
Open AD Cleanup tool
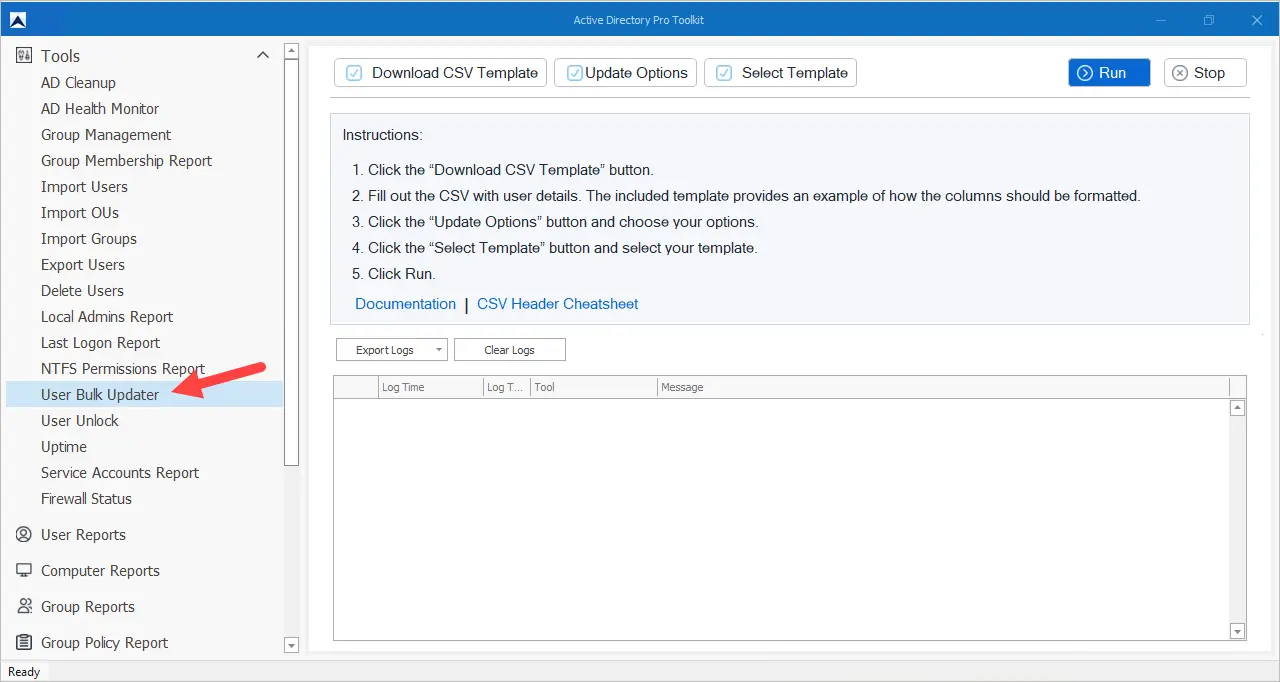(78, 83)
